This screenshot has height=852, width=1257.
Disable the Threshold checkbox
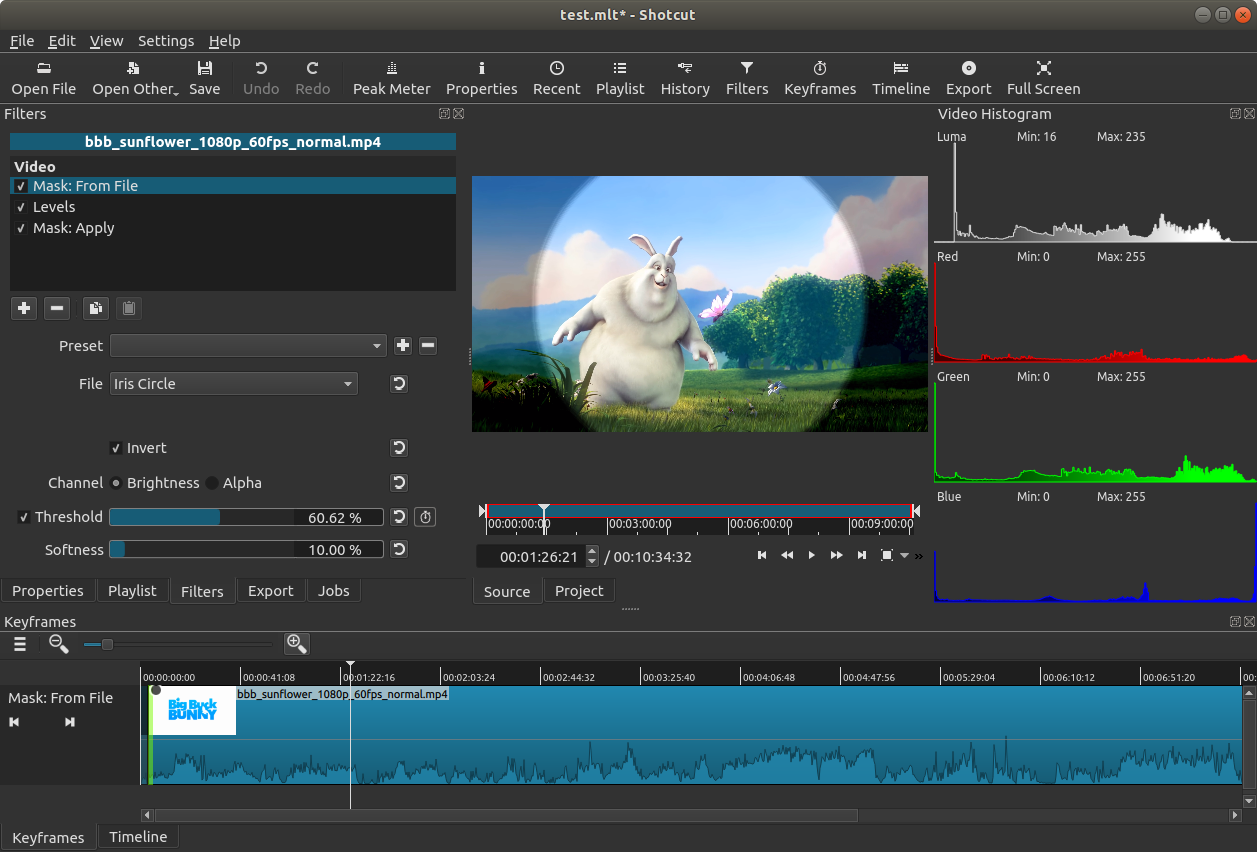point(24,516)
